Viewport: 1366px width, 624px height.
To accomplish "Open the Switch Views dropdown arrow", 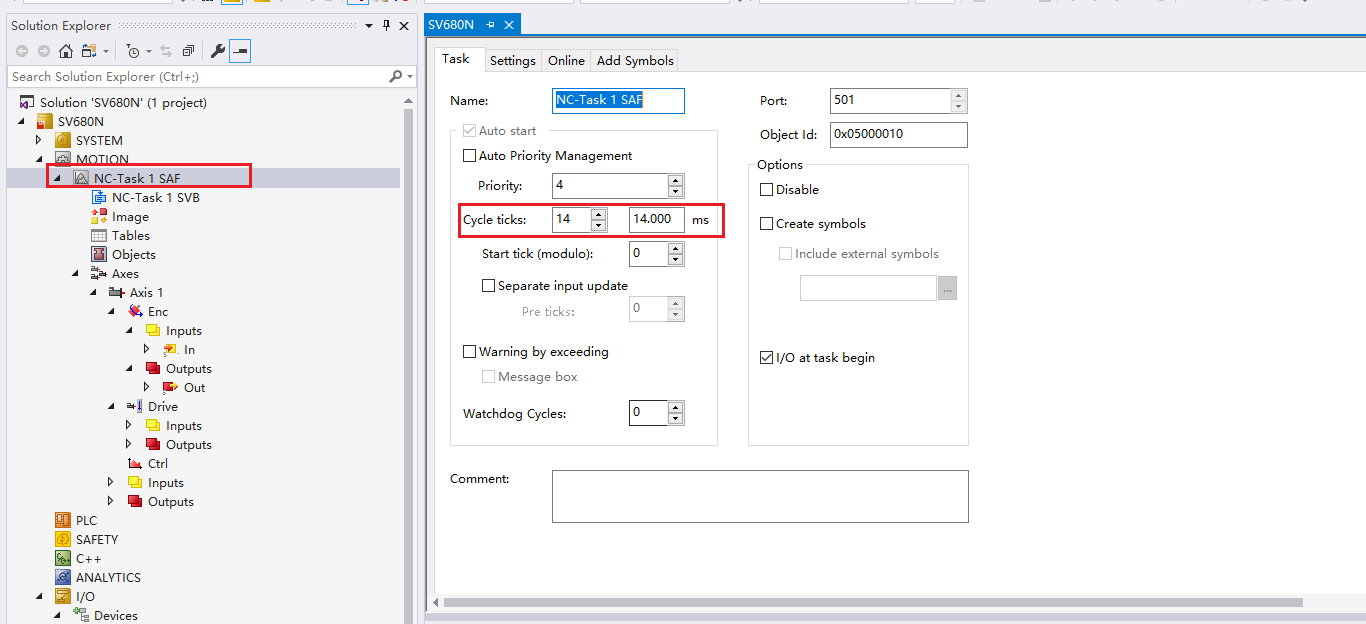I will (x=104, y=51).
